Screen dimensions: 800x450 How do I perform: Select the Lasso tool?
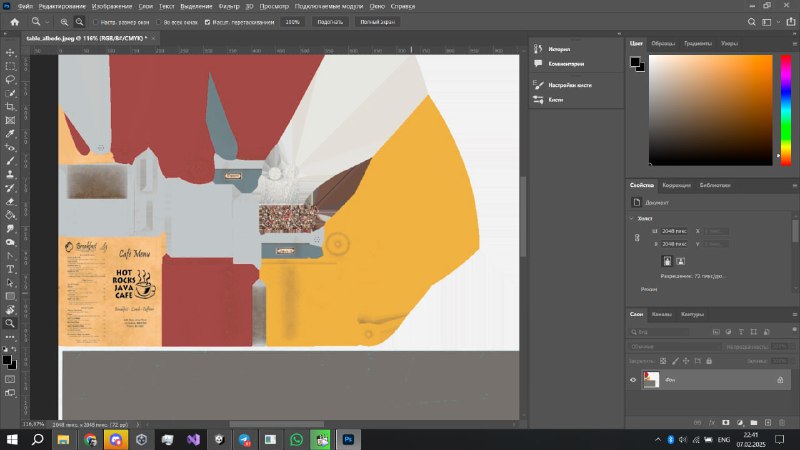coord(10,80)
